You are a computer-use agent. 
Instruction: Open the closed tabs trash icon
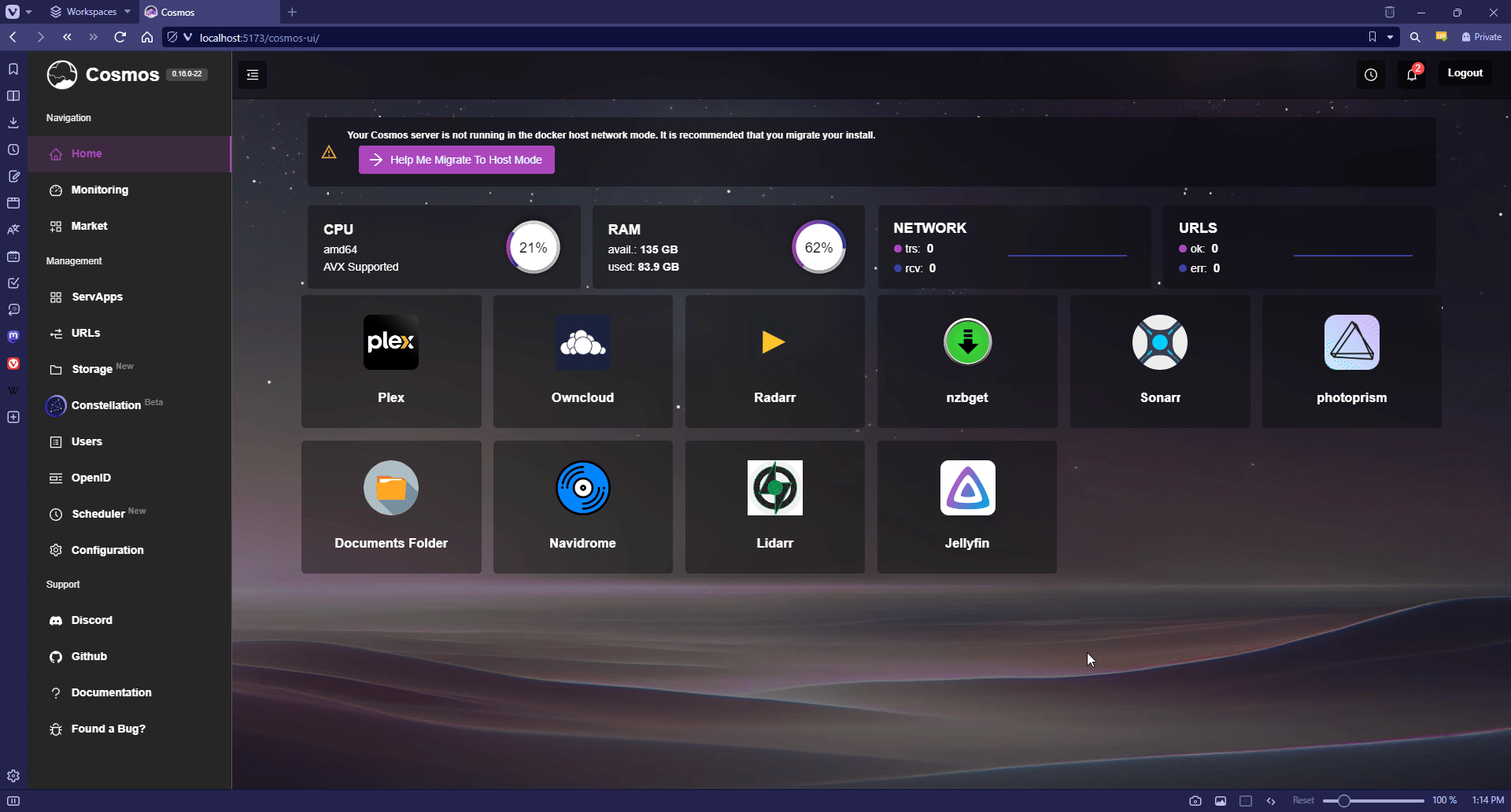coord(1390,12)
